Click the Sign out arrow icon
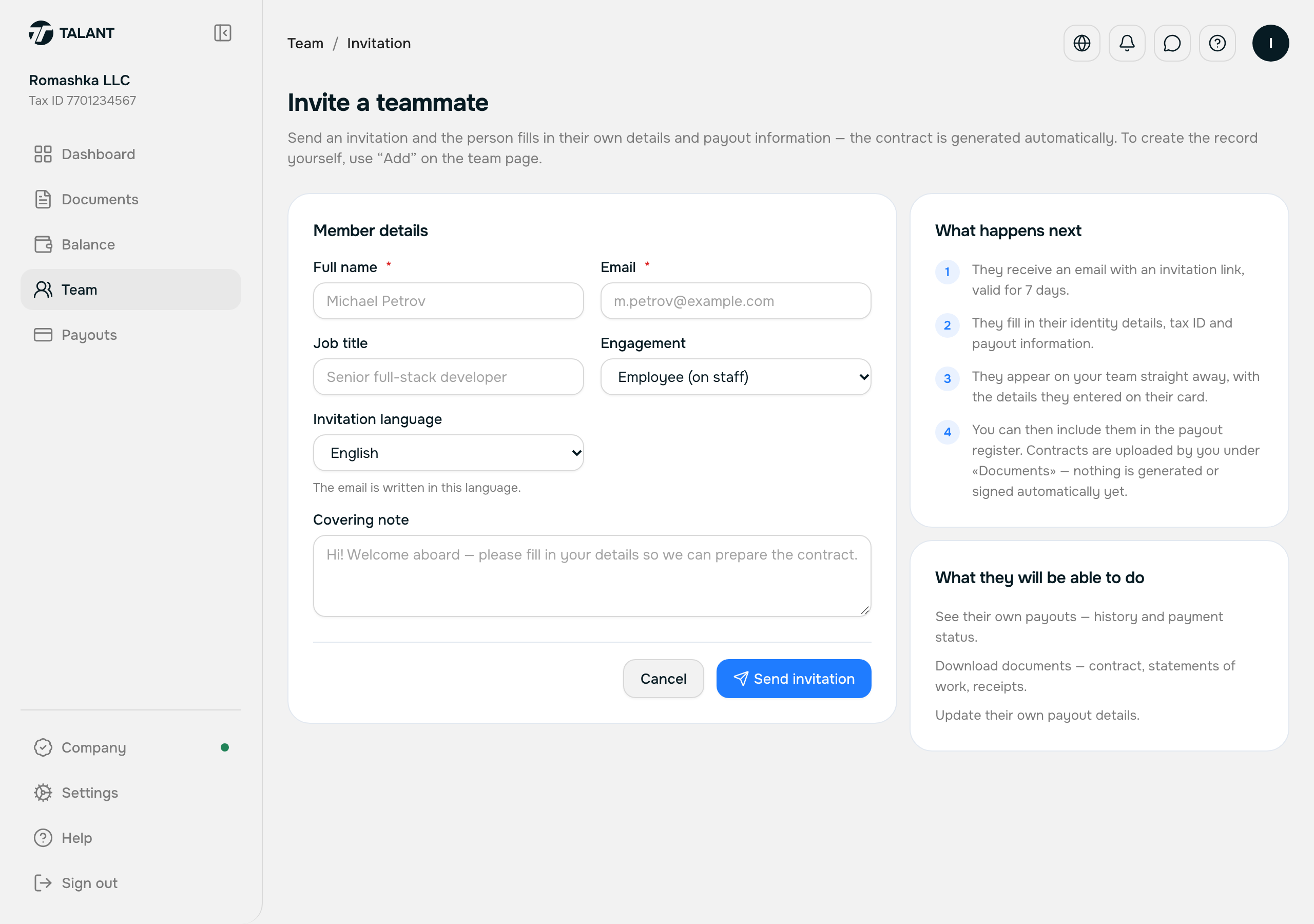This screenshot has width=1314, height=924. [43, 883]
